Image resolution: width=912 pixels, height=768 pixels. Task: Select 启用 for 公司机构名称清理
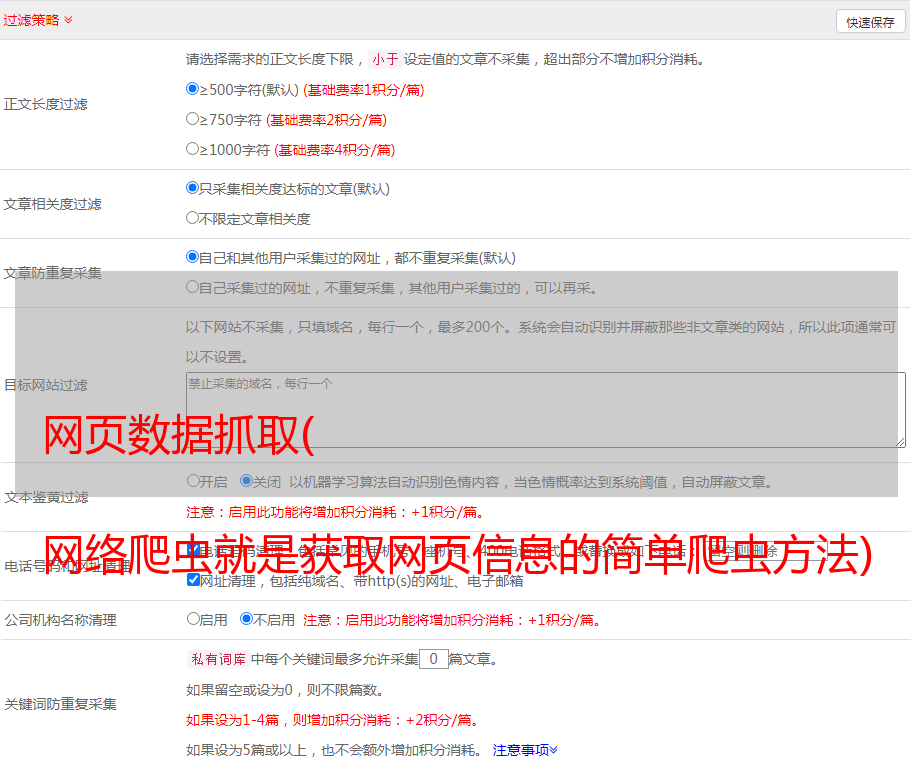tap(193, 618)
